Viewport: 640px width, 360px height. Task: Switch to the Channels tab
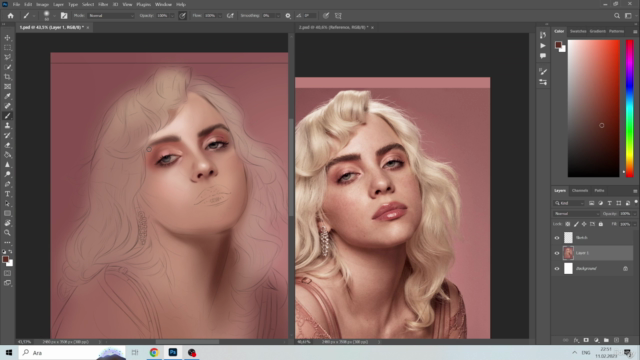pos(580,191)
